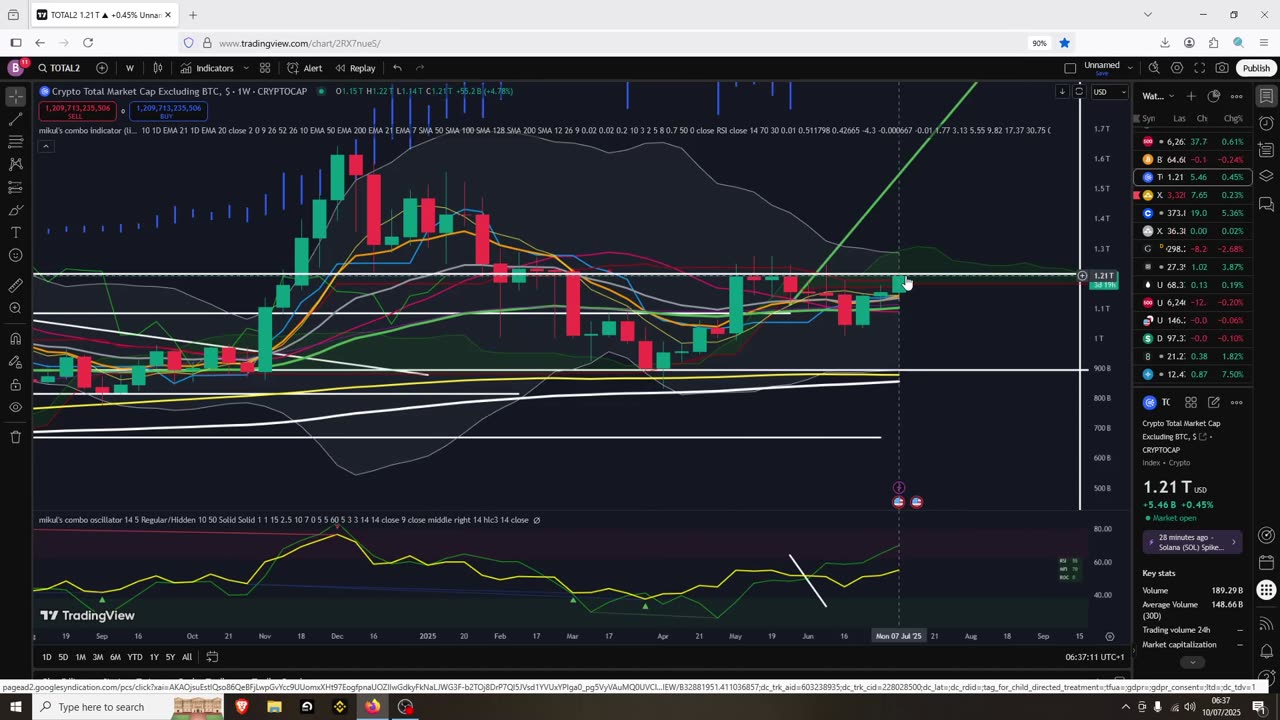Click the magnet mode icon
The image size is (1280, 720).
point(15,338)
